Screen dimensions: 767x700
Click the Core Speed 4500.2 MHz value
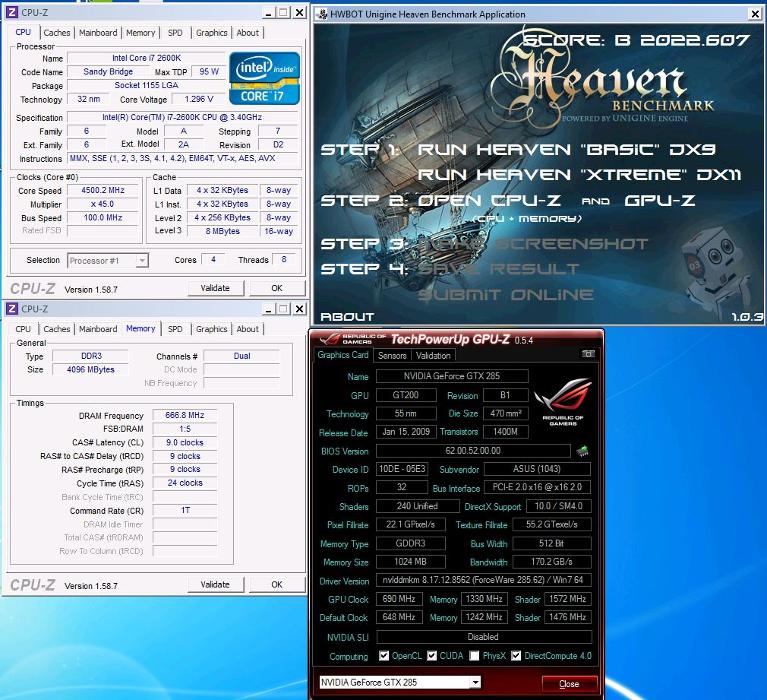(x=103, y=190)
